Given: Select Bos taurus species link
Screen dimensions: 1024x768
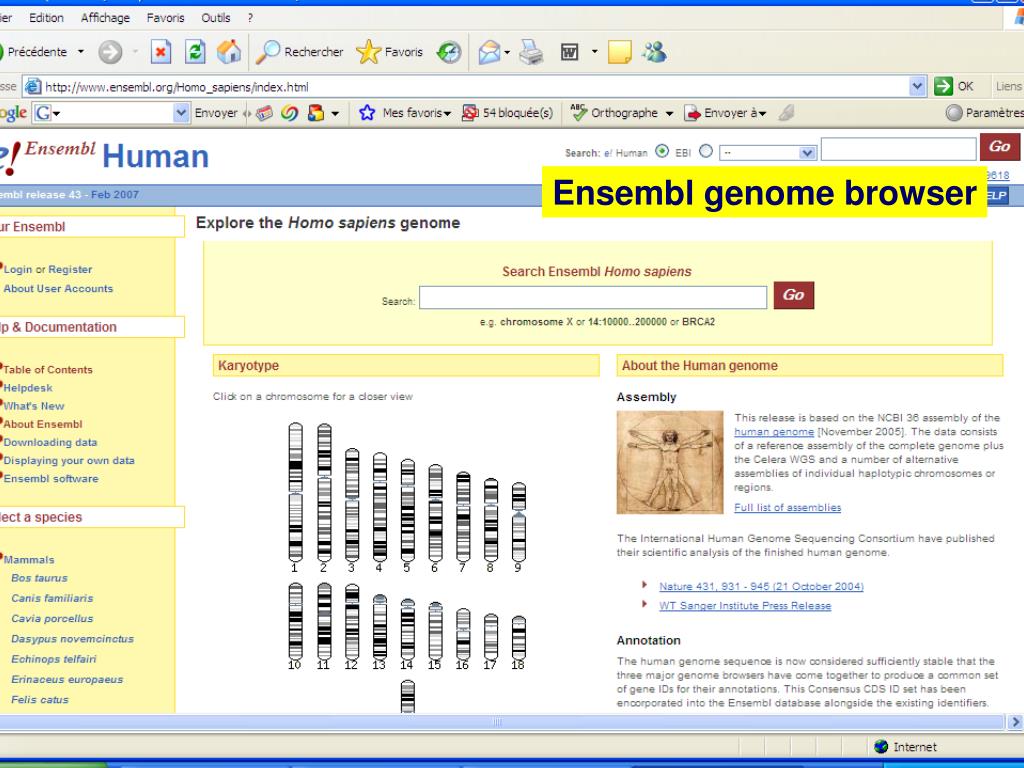Looking at the screenshot, I should 39,578.
